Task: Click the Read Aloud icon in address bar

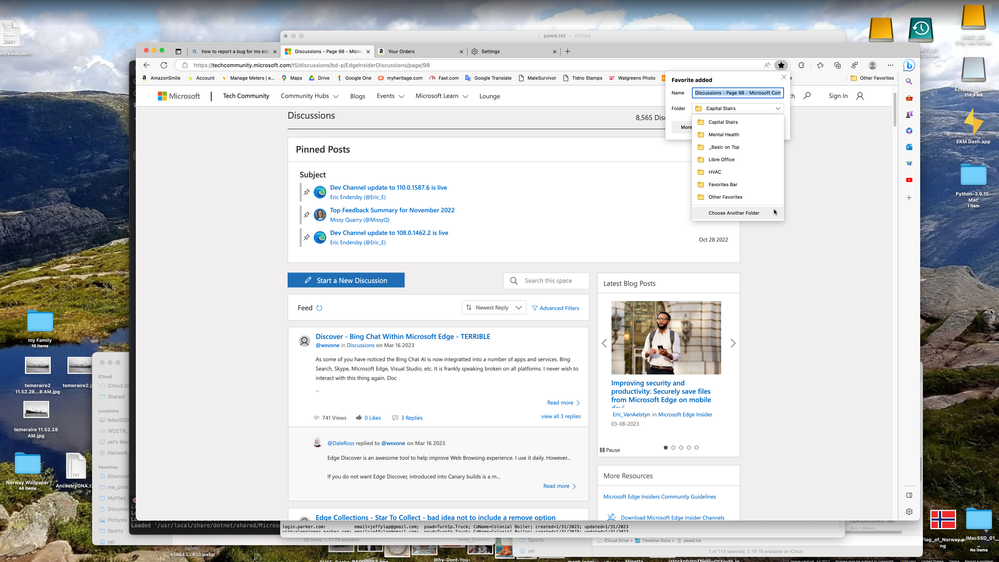Action: click(x=767, y=65)
